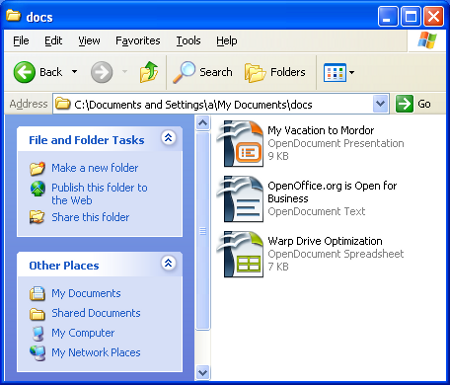
Task: Open the Views dropdown arrow
Action: click(x=351, y=72)
